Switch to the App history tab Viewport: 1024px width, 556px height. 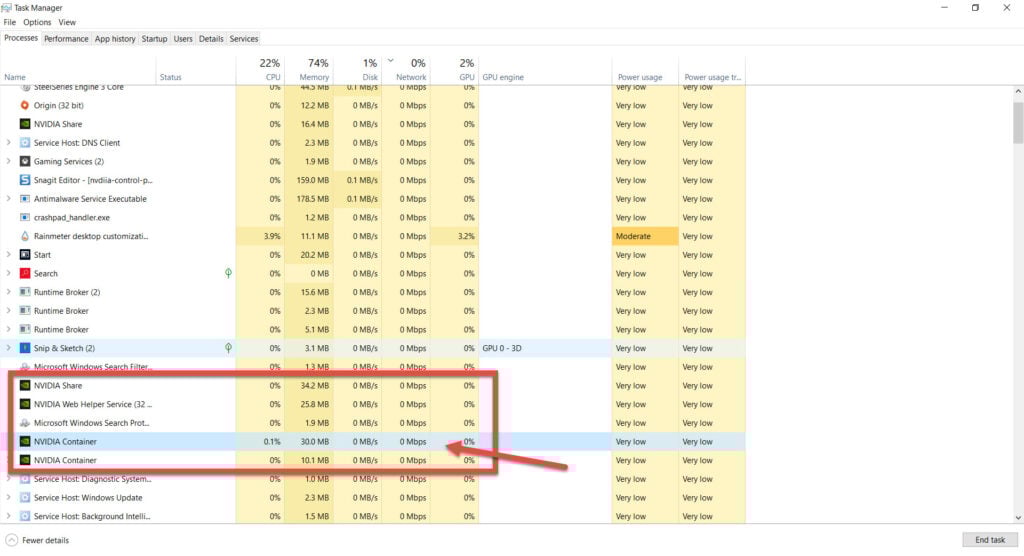coord(115,39)
